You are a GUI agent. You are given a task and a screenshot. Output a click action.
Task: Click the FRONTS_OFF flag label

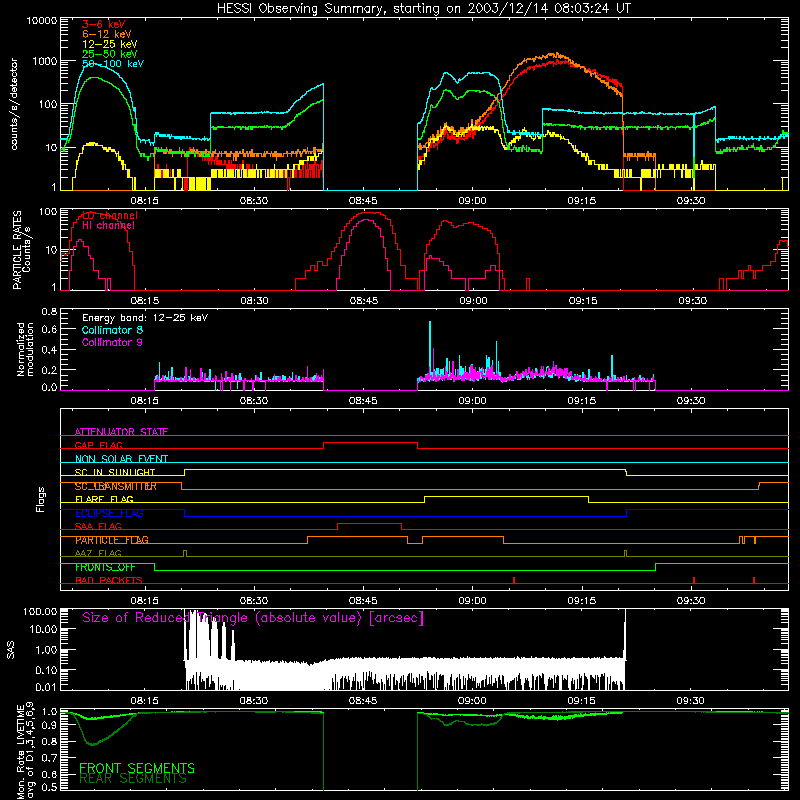pyautogui.click(x=105, y=567)
